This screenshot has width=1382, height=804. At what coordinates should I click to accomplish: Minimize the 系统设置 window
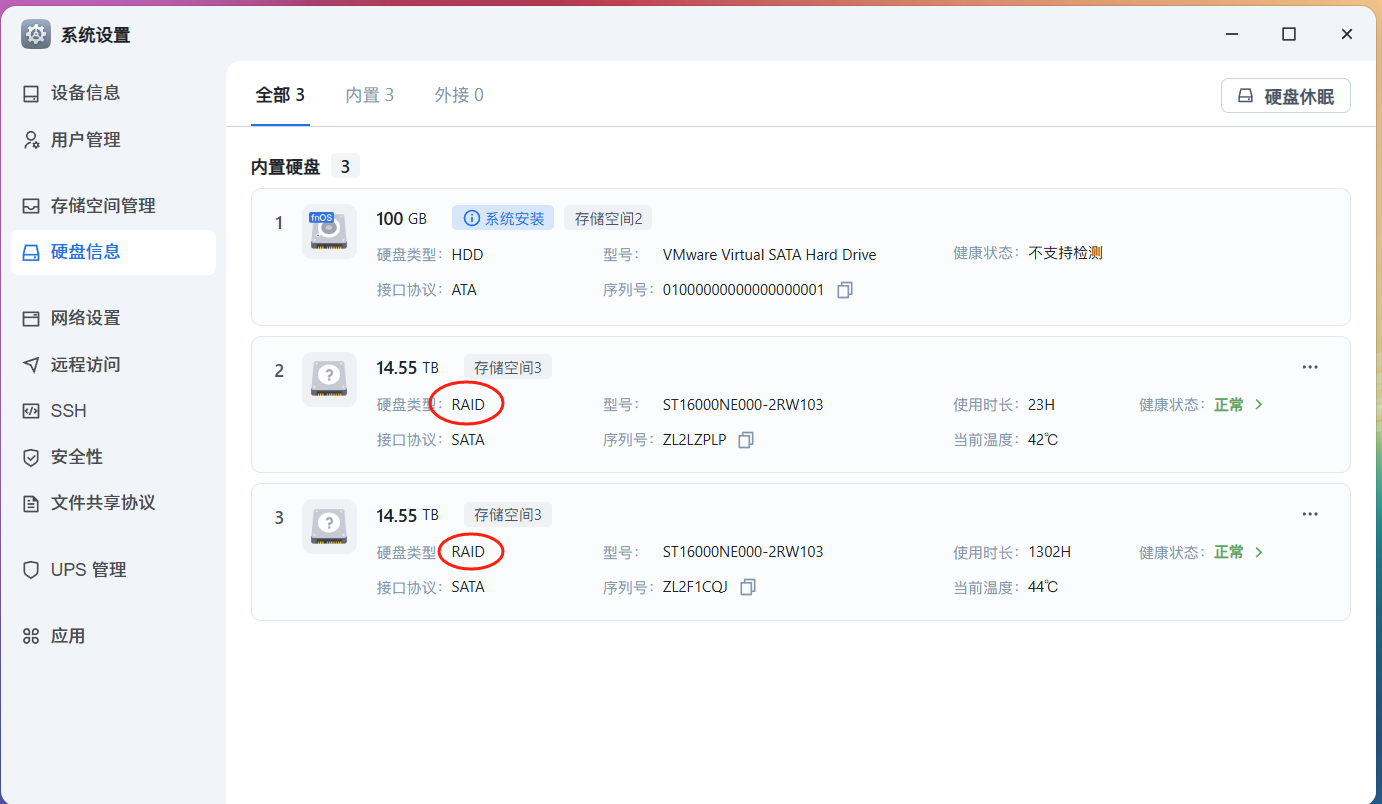(x=1231, y=34)
